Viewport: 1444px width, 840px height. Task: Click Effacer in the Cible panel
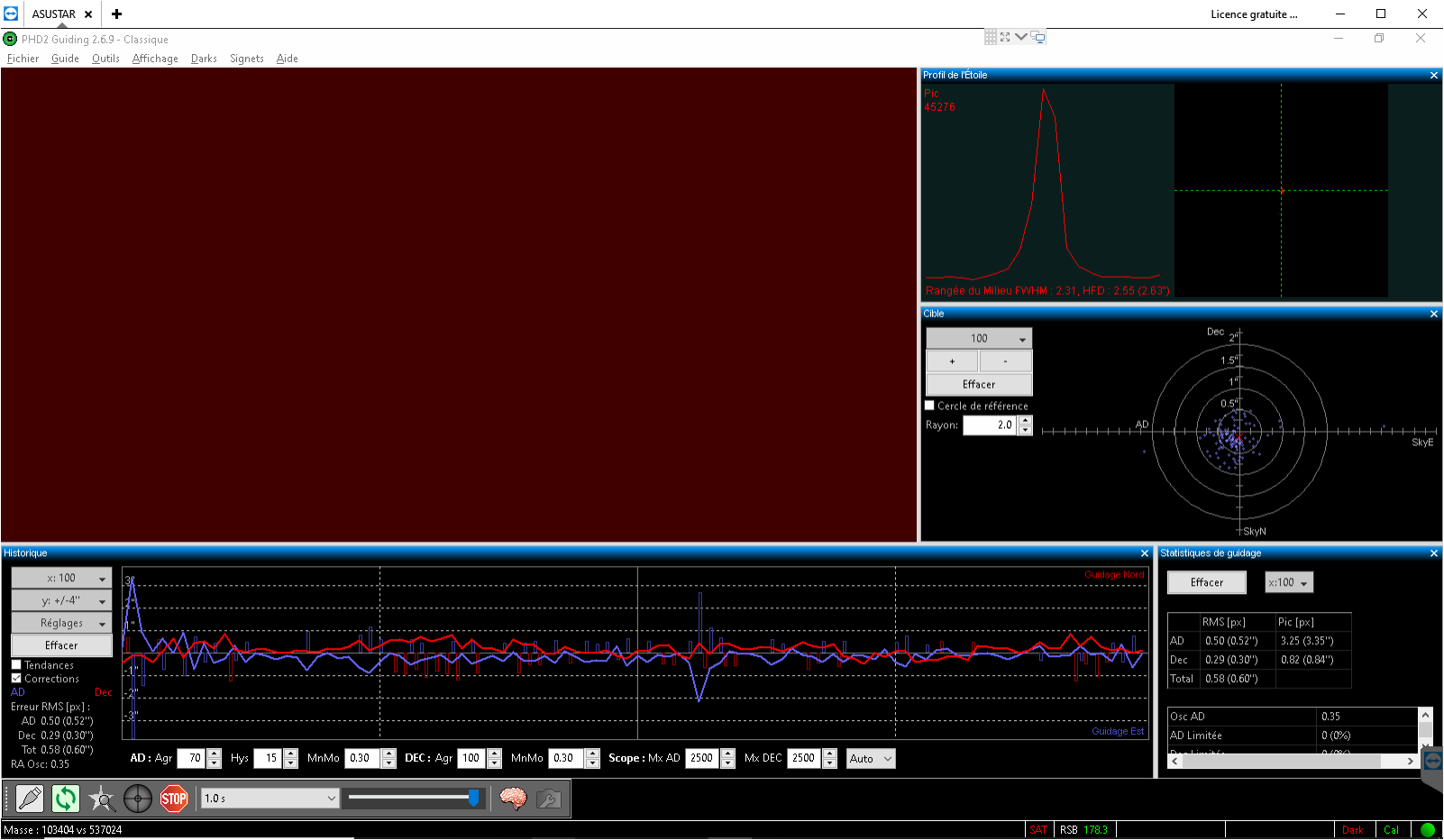[x=979, y=384]
